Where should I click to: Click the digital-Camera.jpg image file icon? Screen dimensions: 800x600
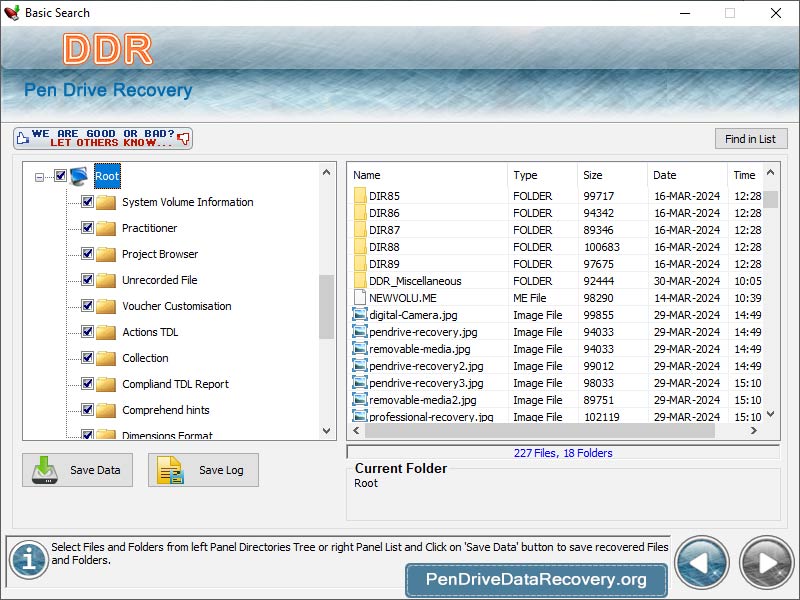coord(360,315)
